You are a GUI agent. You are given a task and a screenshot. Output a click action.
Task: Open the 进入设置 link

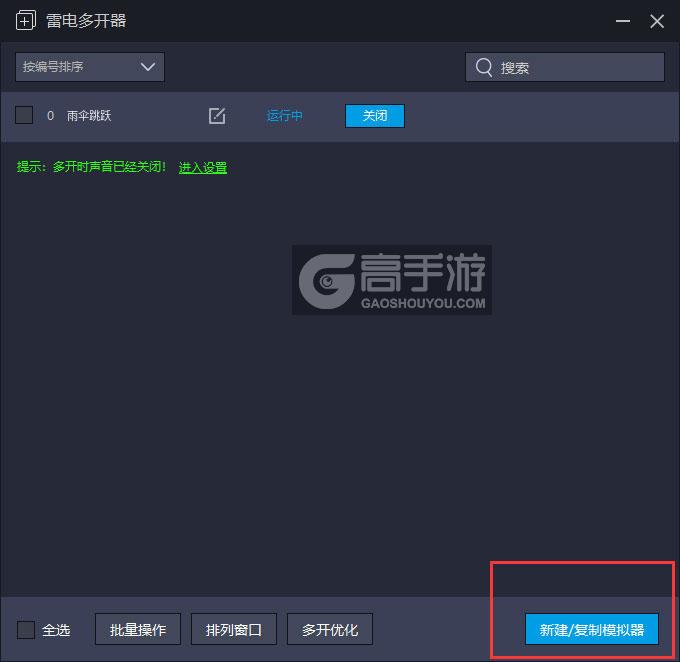203,167
